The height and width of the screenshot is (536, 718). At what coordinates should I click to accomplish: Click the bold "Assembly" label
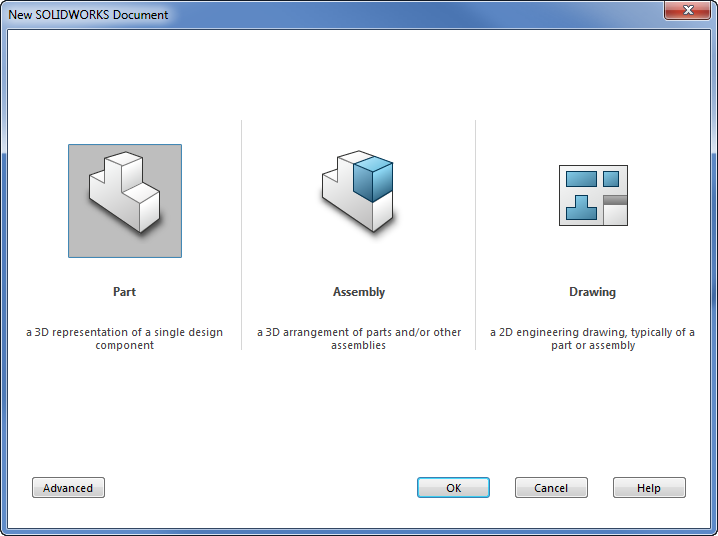(x=359, y=292)
